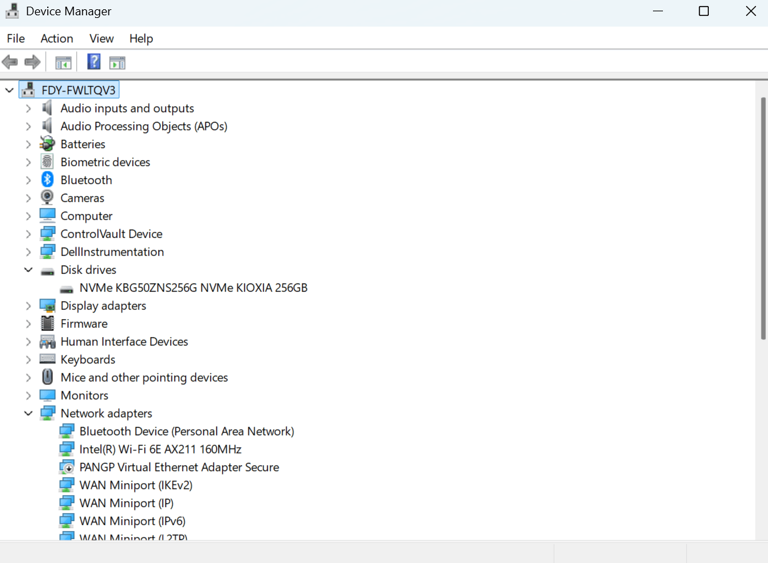Open the Action menu

tap(56, 38)
